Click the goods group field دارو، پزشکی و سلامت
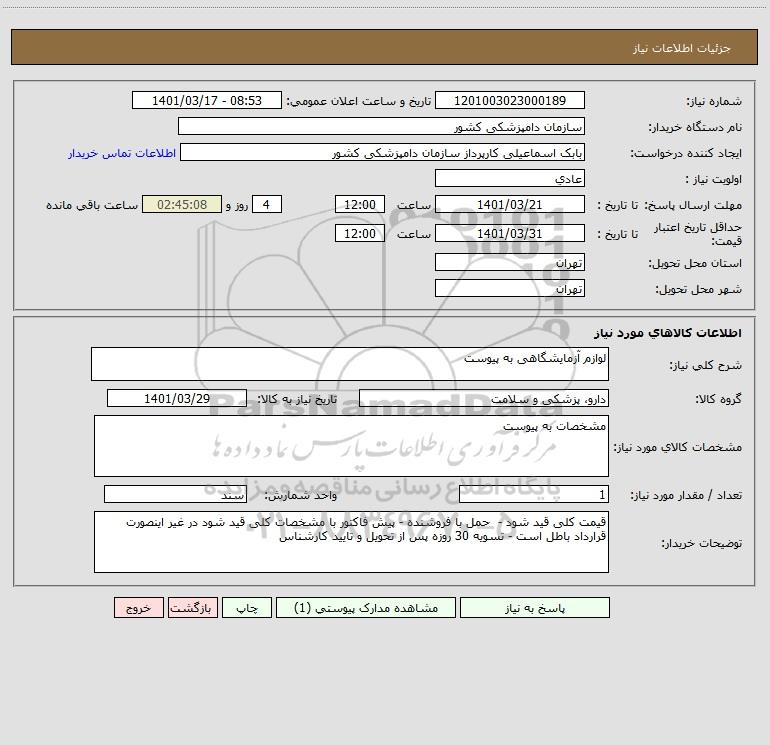770x745 pixels. click(x=484, y=398)
